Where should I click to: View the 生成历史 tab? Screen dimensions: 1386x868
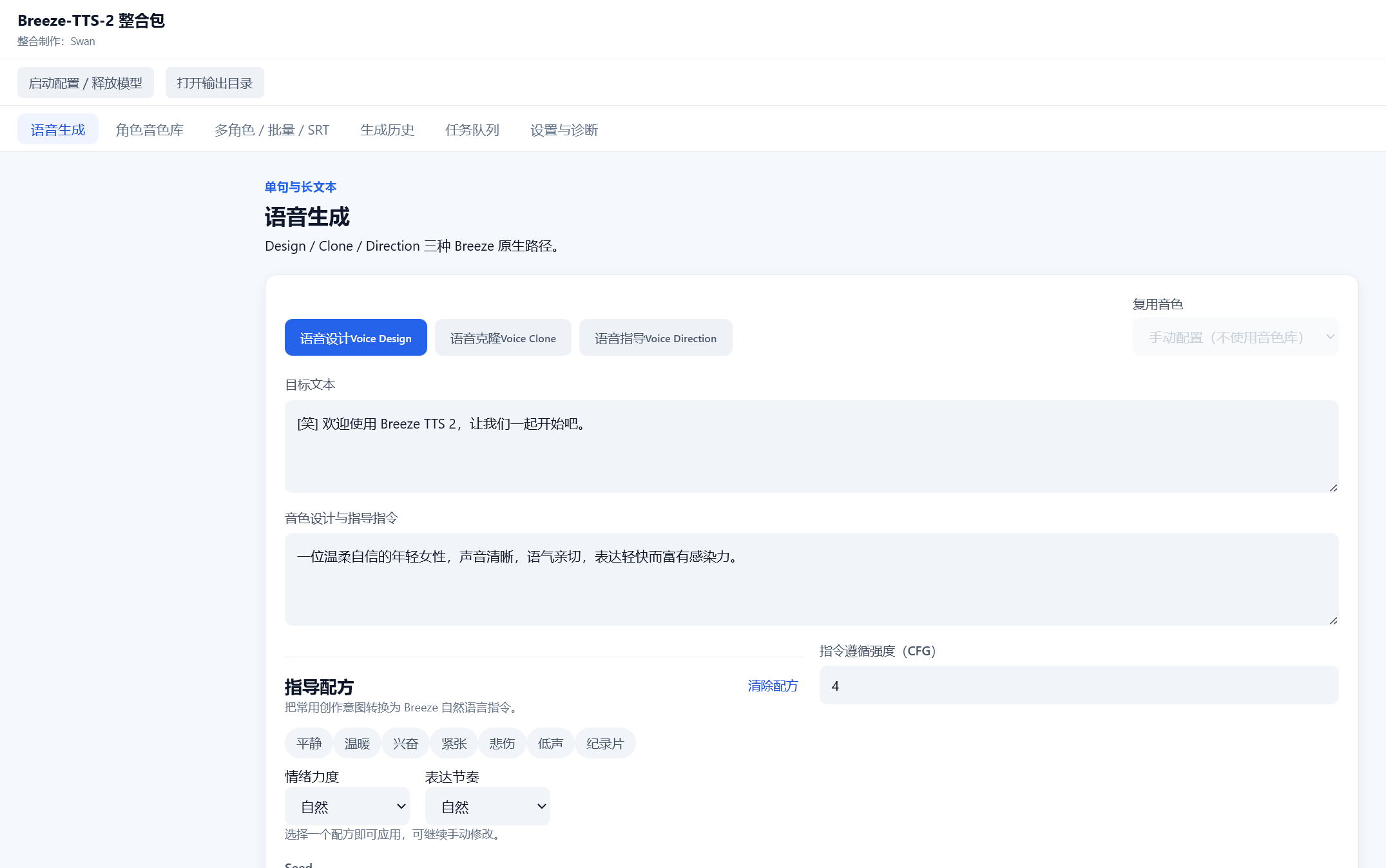pyautogui.click(x=387, y=130)
